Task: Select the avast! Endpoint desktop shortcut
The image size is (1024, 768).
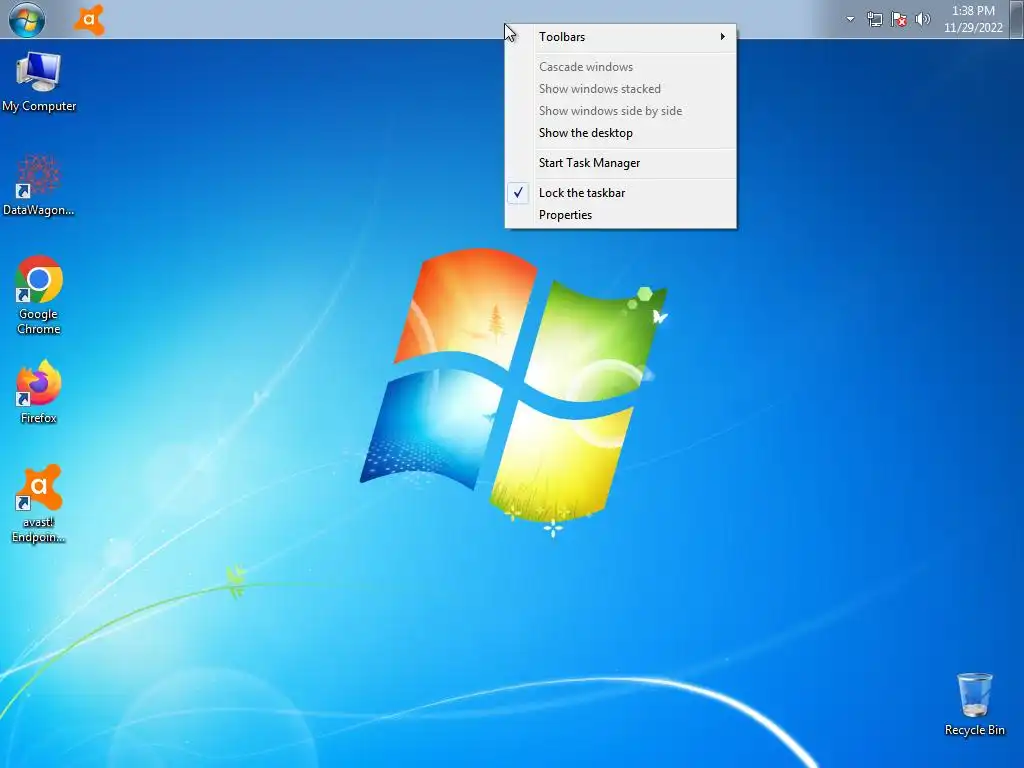Action: point(39,504)
